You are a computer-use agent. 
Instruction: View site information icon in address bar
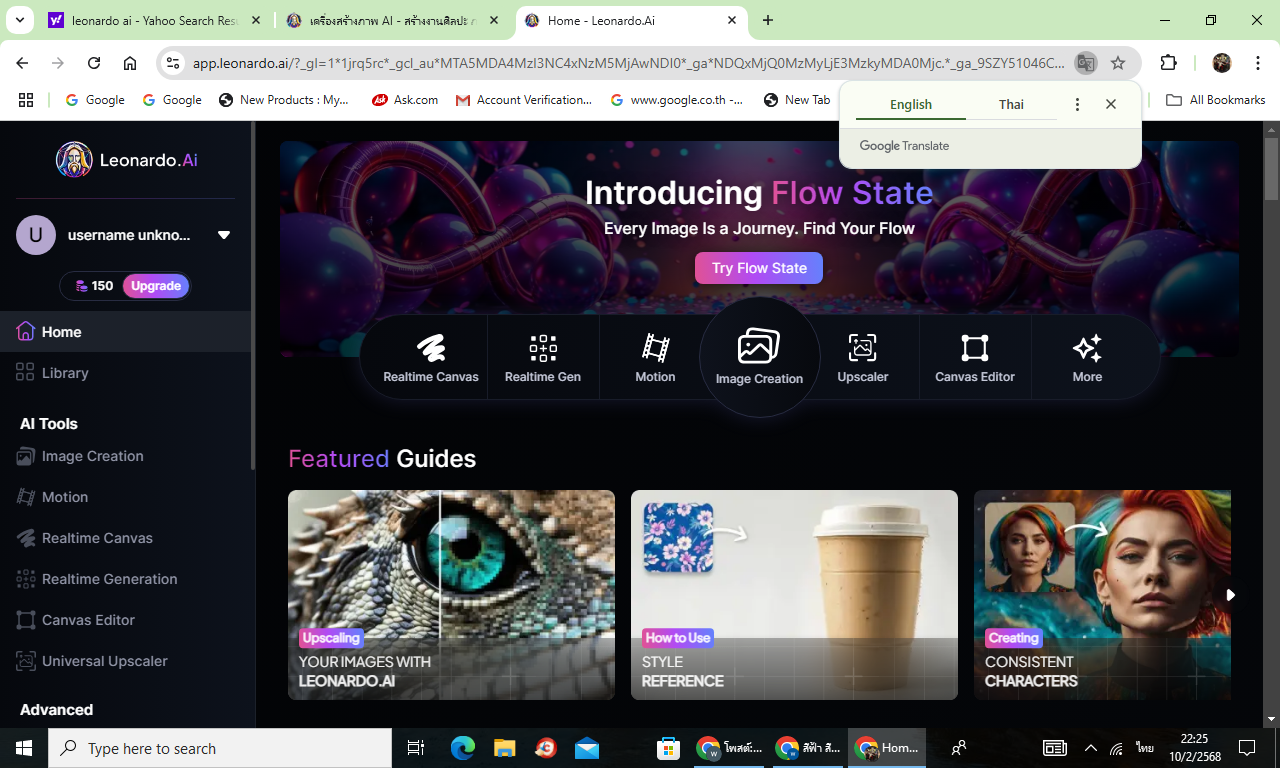(x=173, y=63)
